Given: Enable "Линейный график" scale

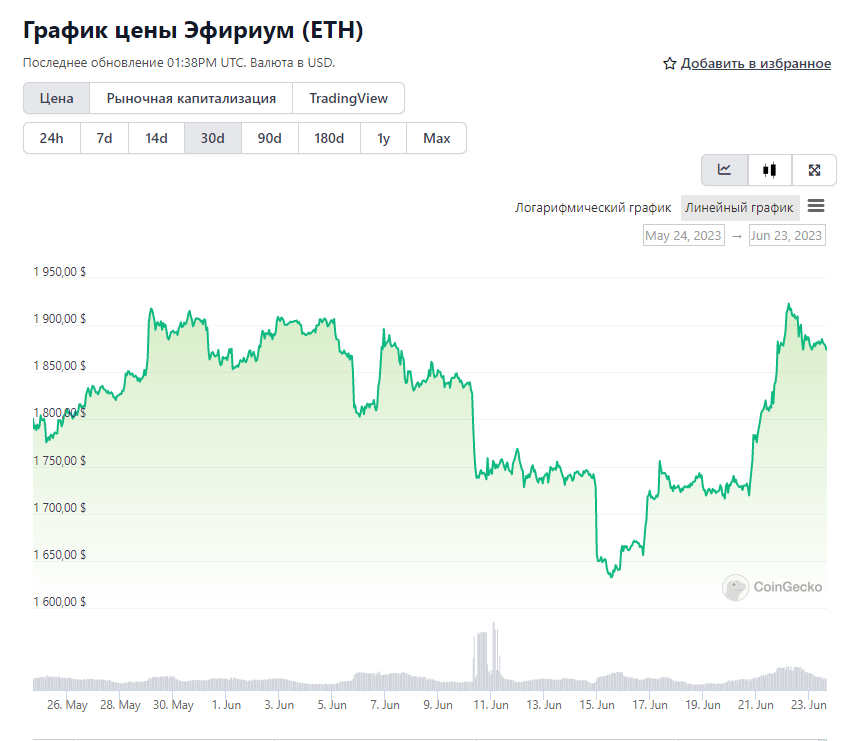Looking at the screenshot, I should tap(739, 208).
